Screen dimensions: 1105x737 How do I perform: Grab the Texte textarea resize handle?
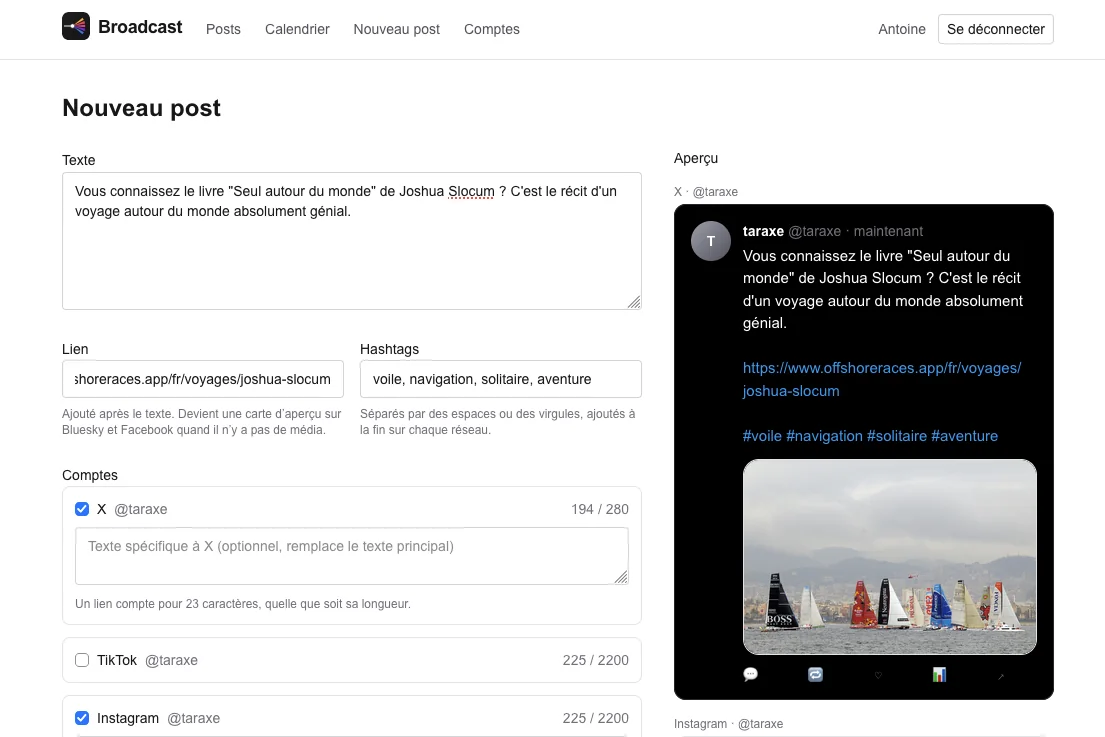tap(634, 302)
